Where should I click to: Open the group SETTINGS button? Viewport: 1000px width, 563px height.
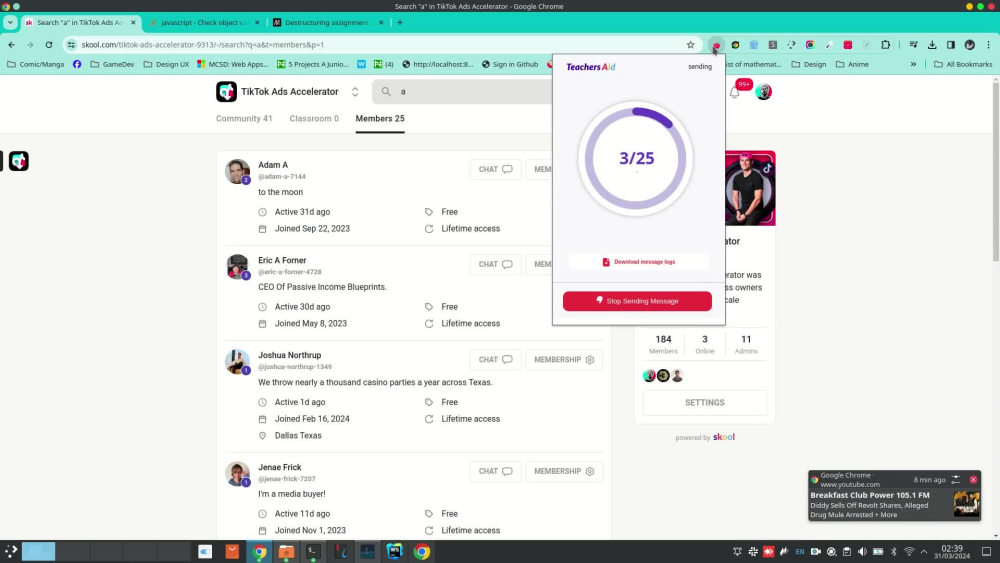pyautogui.click(x=705, y=403)
